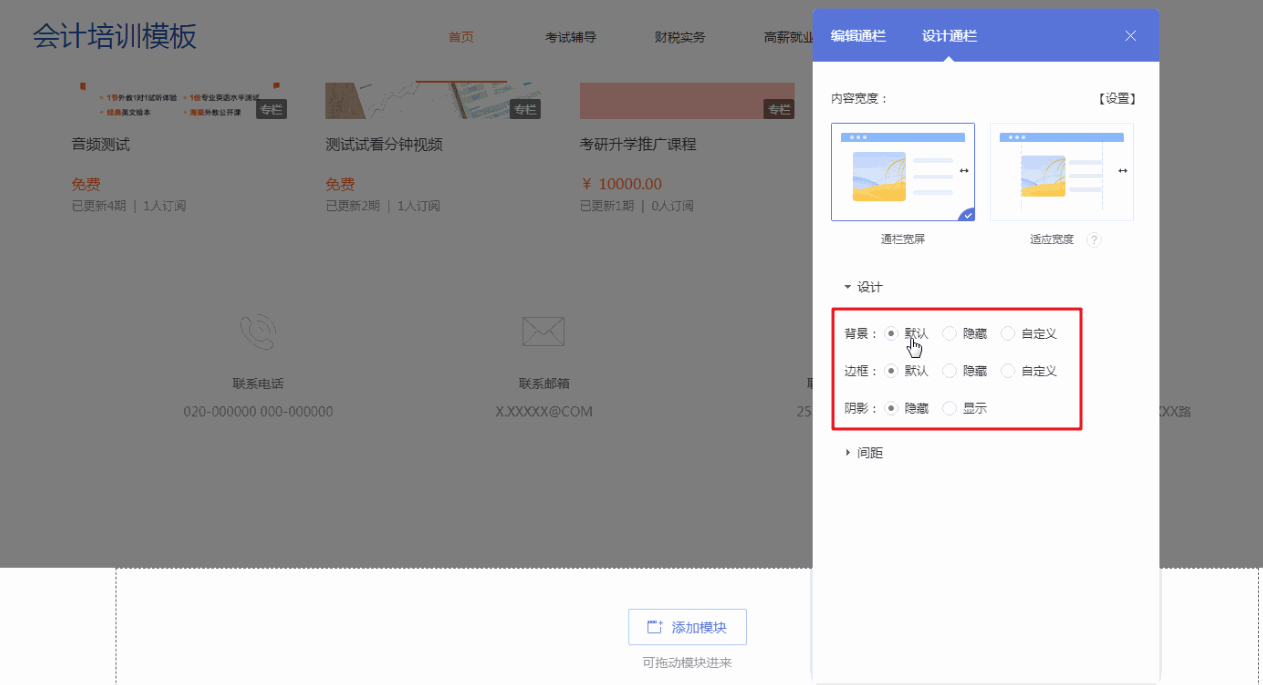1263x685 pixels.
Task: Click the 联系电话 label
Action: tap(258, 383)
